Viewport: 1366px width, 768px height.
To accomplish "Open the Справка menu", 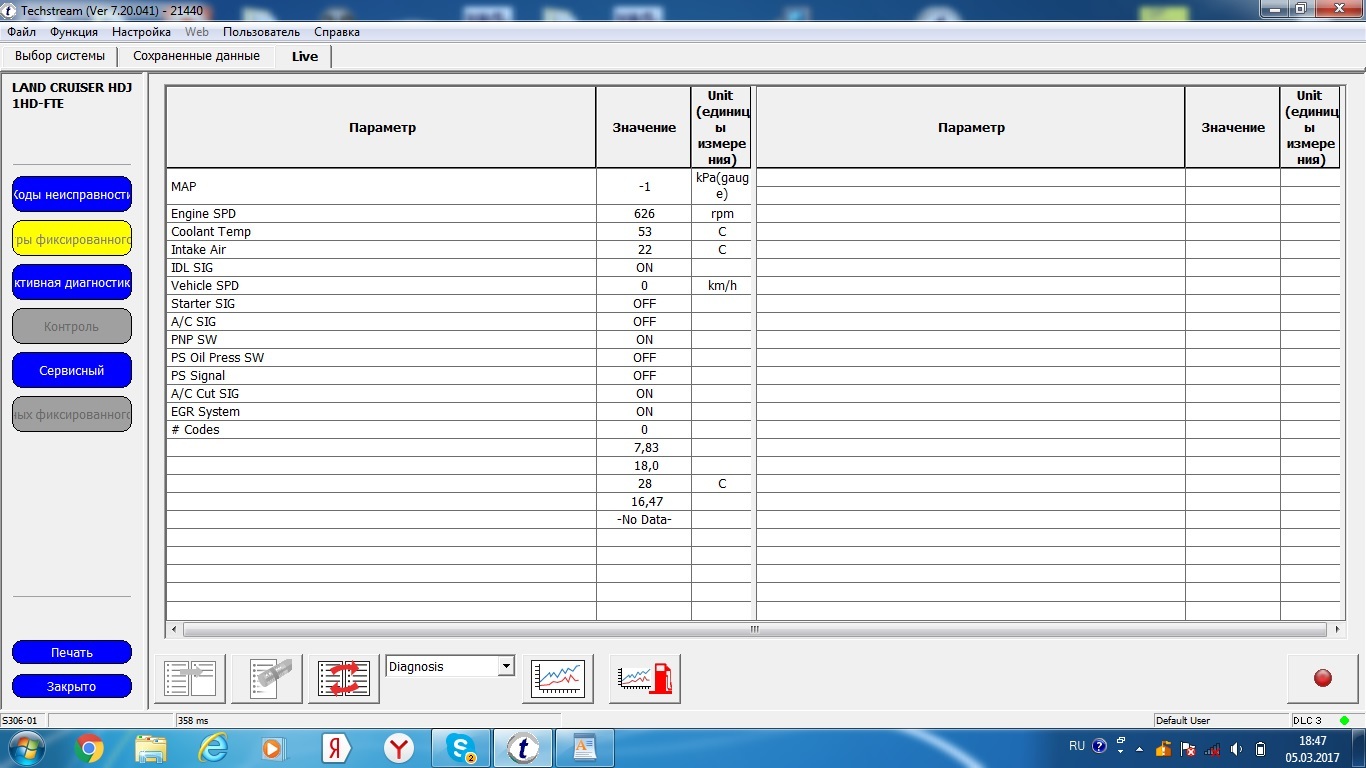I will pos(336,32).
